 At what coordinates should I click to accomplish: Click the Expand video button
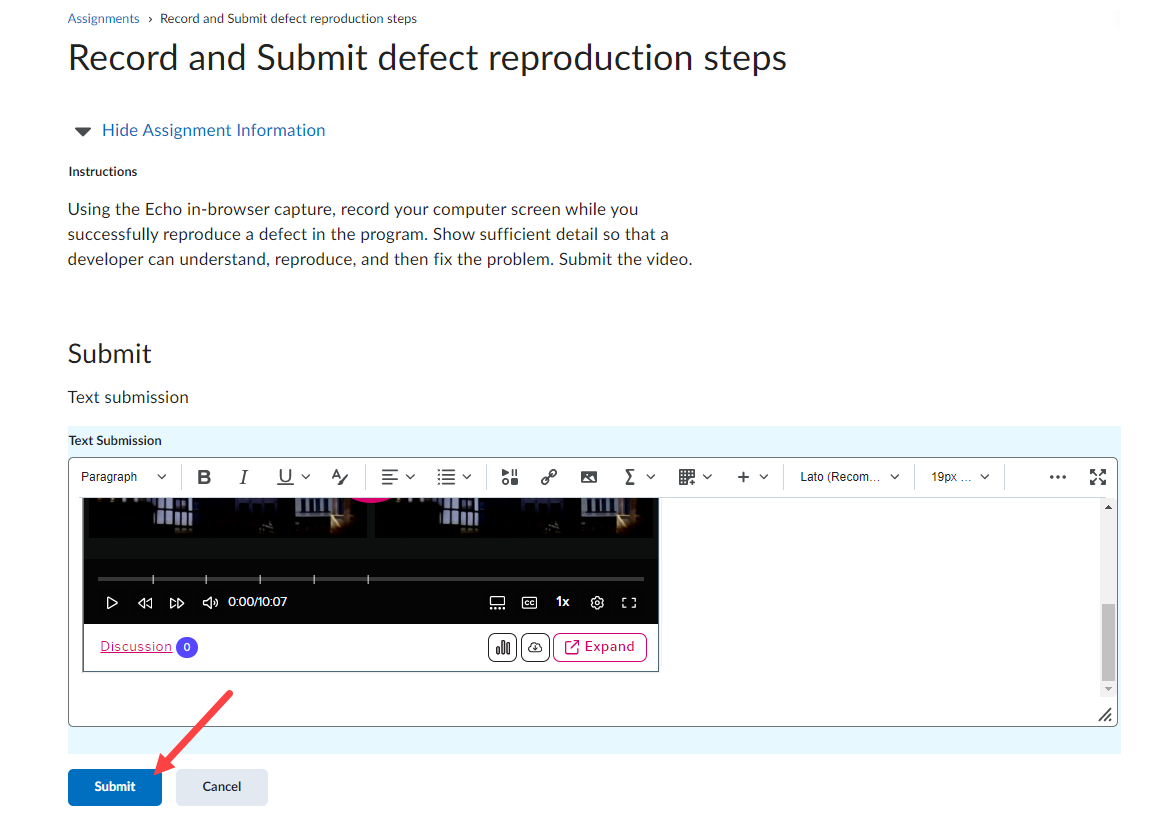pyautogui.click(x=600, y=647)
